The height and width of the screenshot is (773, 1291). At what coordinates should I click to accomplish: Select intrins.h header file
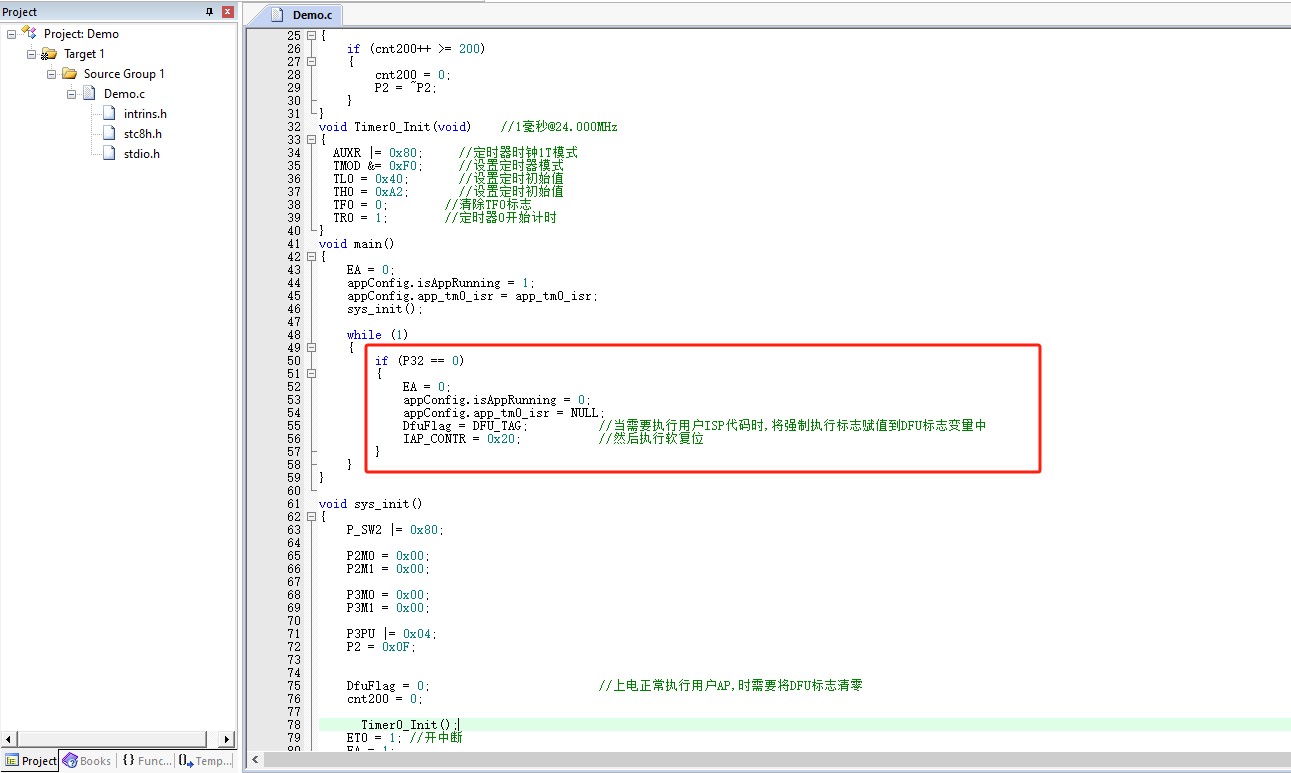click(145, 114)
